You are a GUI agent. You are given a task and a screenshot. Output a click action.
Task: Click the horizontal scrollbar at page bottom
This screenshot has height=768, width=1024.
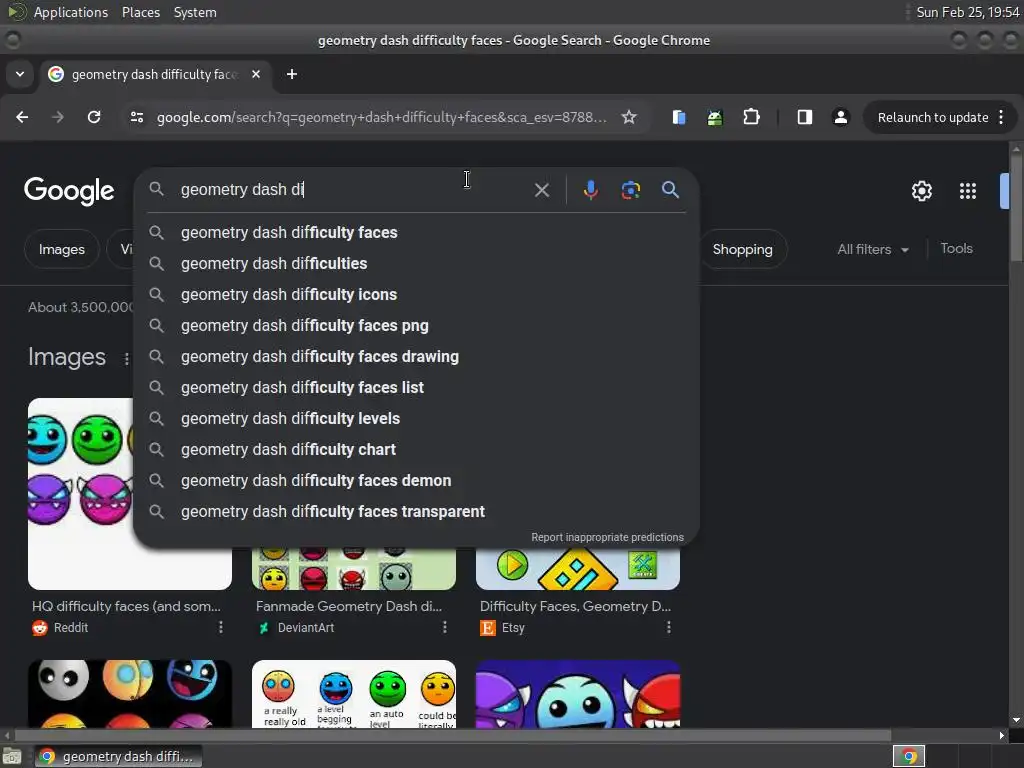(x=452, y=735)
